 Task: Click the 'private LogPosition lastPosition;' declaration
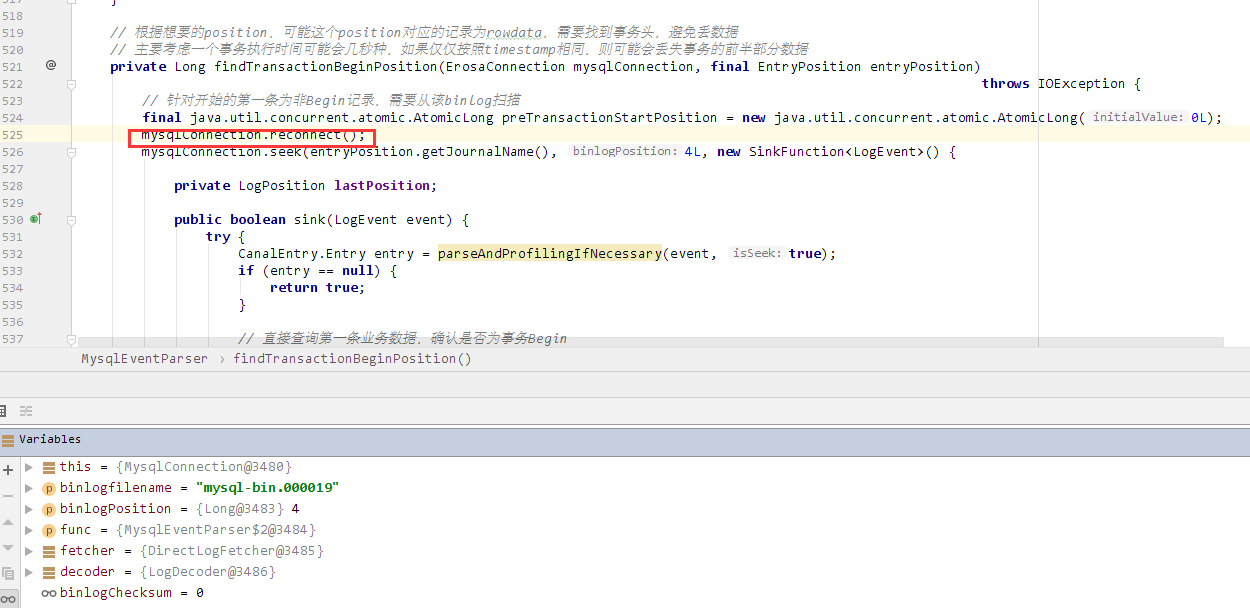pos(305,186)
